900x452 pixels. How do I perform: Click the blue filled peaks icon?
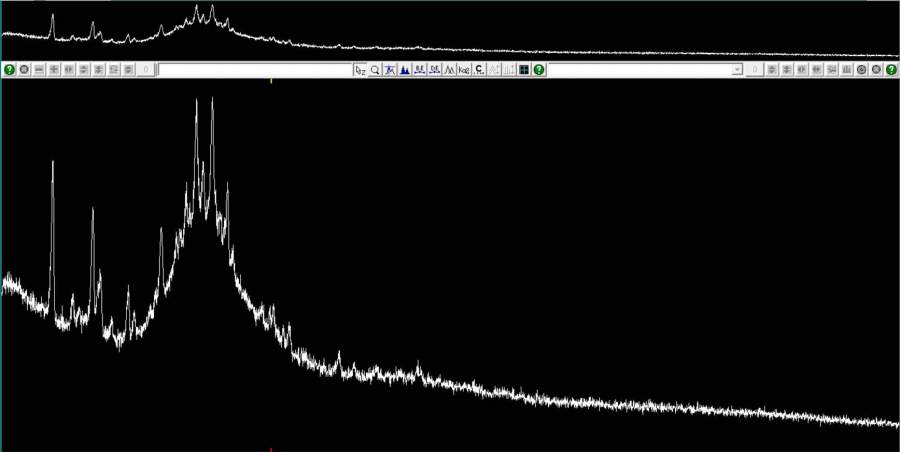[405, 70]
